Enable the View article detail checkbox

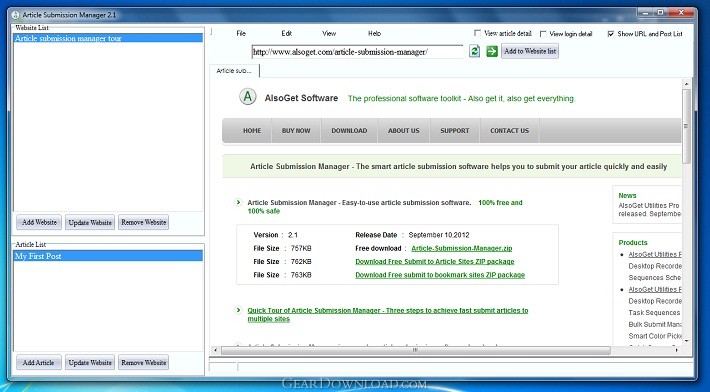click(x=477, y=33)
